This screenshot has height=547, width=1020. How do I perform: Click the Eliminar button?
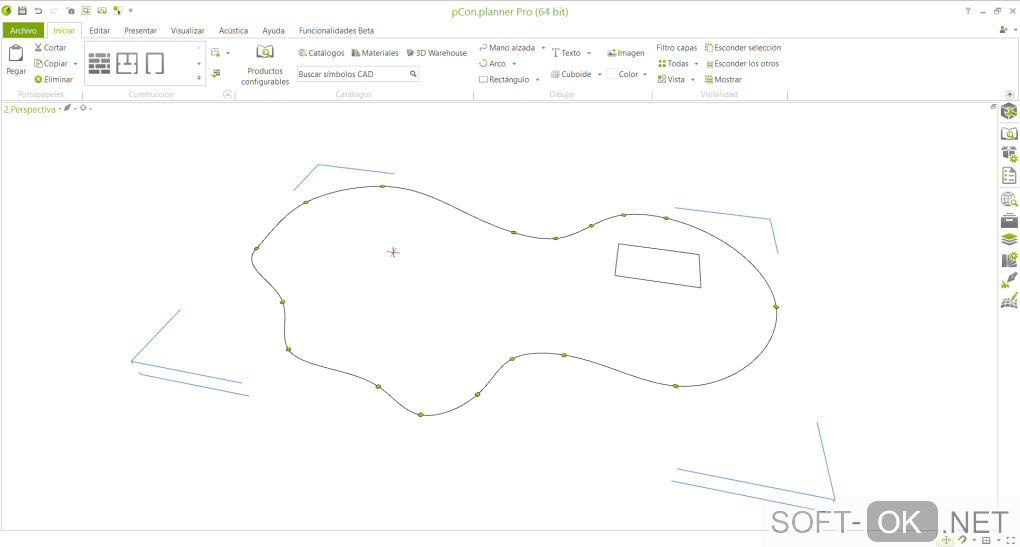(x=53, y=79)
